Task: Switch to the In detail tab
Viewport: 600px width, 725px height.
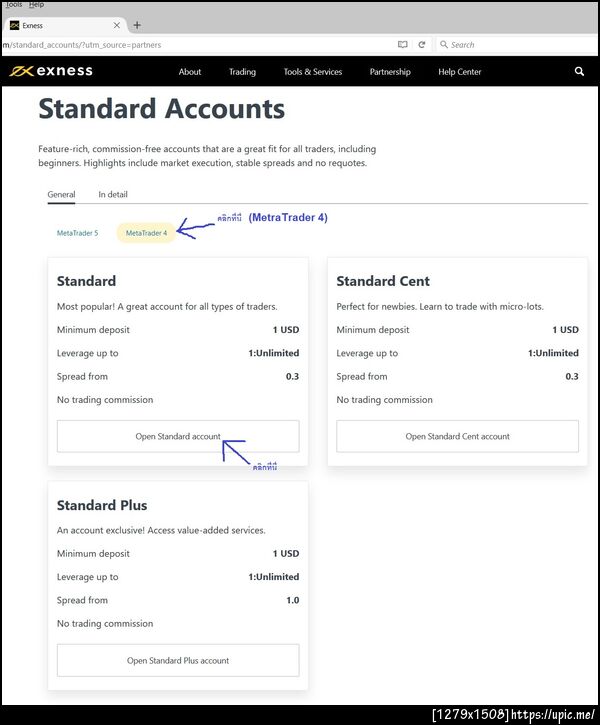Action: click(113, 195)
